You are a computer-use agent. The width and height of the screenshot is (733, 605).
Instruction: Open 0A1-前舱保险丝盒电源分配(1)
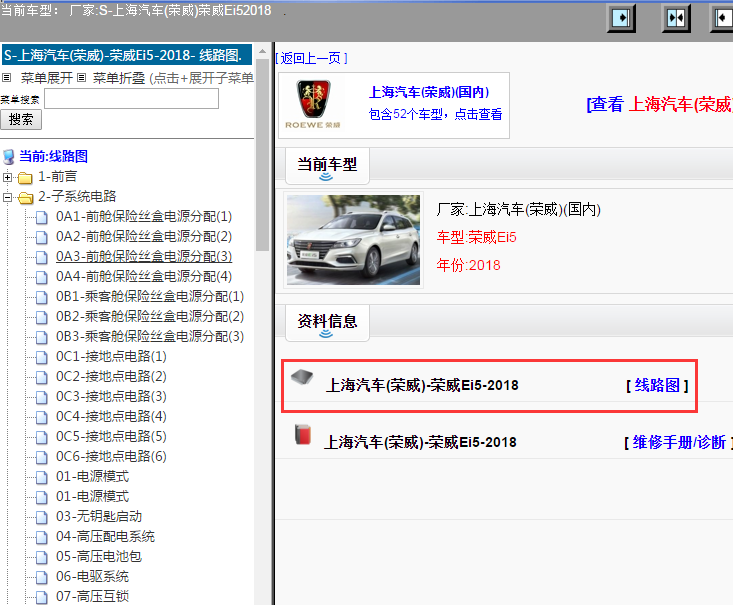pyautogui.click(x=144, y=216)
